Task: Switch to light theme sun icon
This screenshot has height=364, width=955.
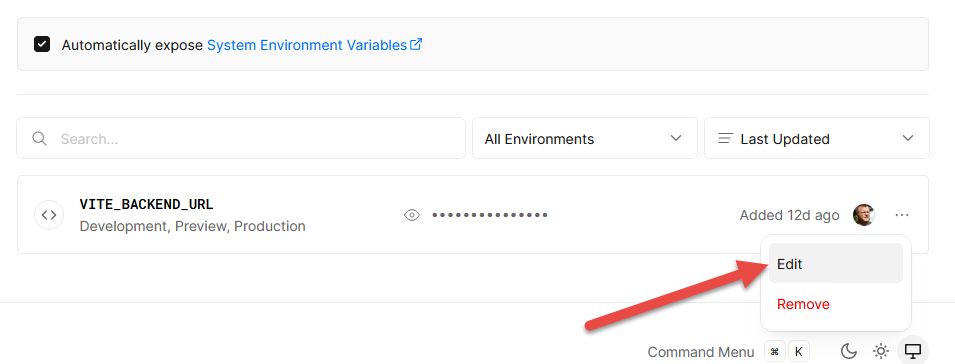Action: pyautogui.click(x=881, y=351)
